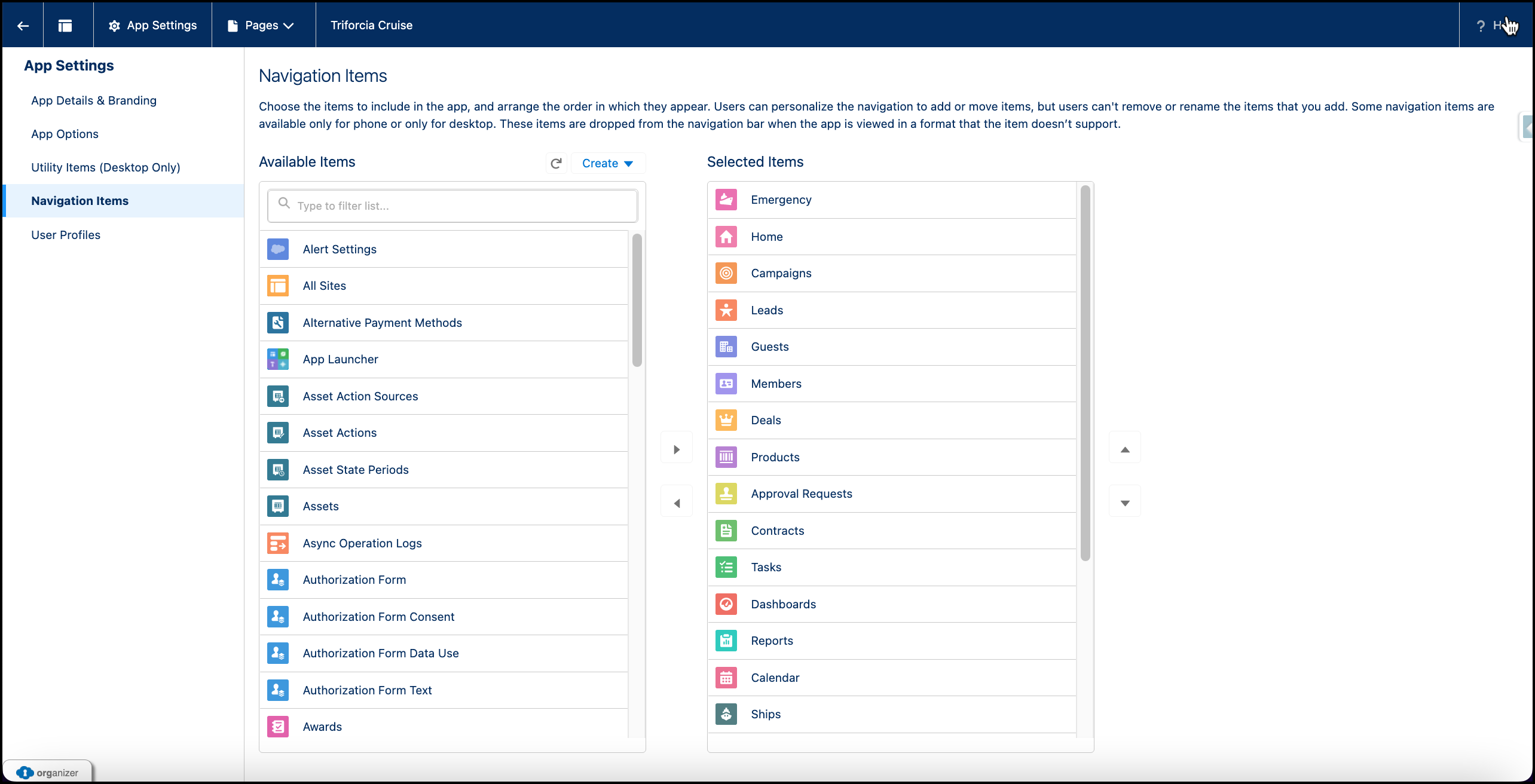This screenshot has width=1535, height=784.
Task: Select All Sites in Available Items
Action: 444,286
